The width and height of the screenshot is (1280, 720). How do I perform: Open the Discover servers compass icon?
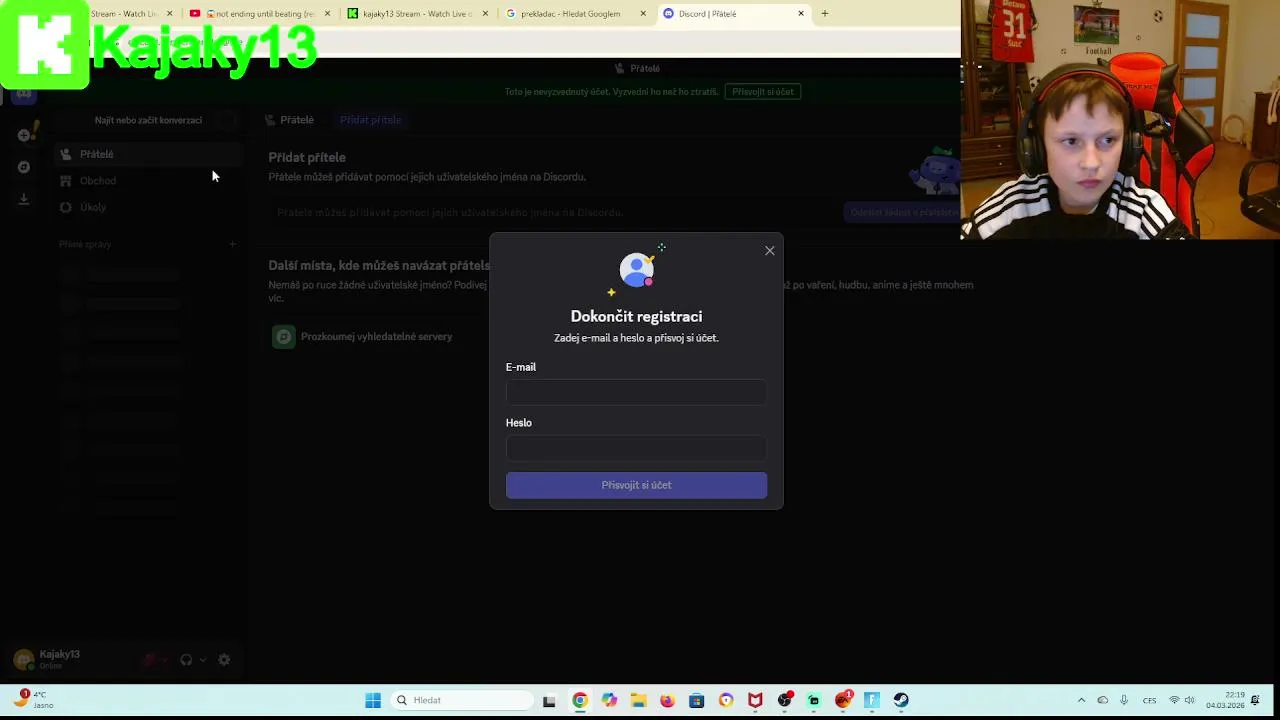24,167
